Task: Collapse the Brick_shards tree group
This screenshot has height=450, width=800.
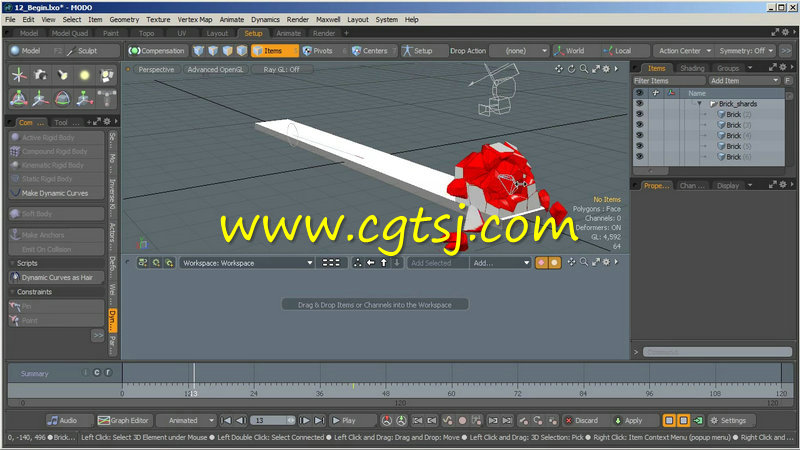Action: point(699,104)
